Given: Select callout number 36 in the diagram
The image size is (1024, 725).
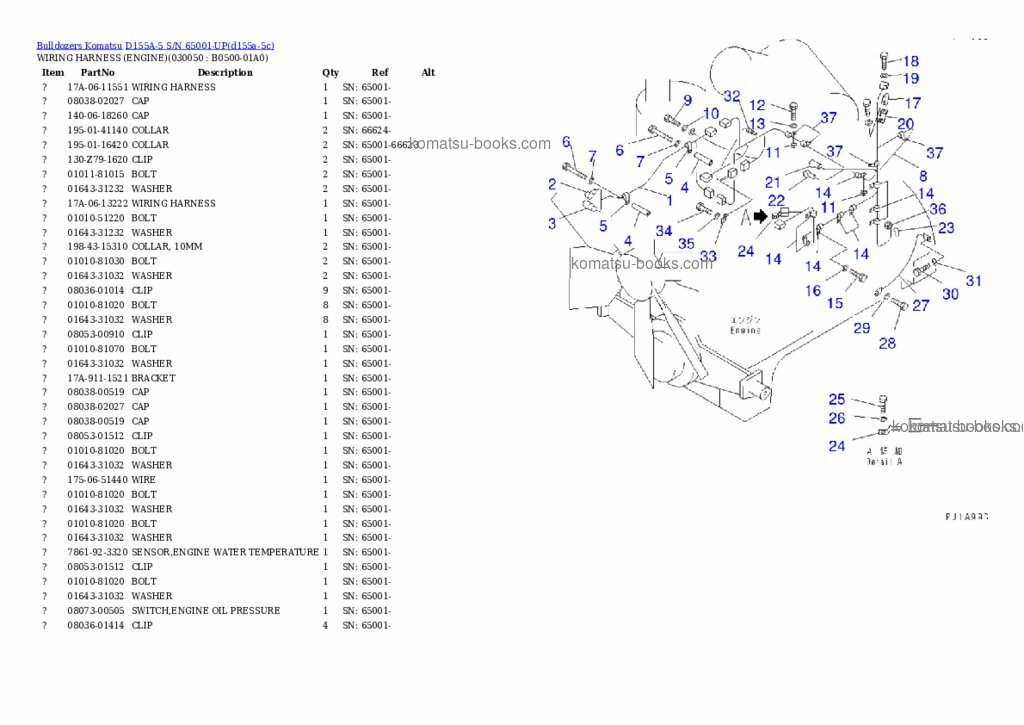Looking at the screenshot, I should [x=937, y=209].
